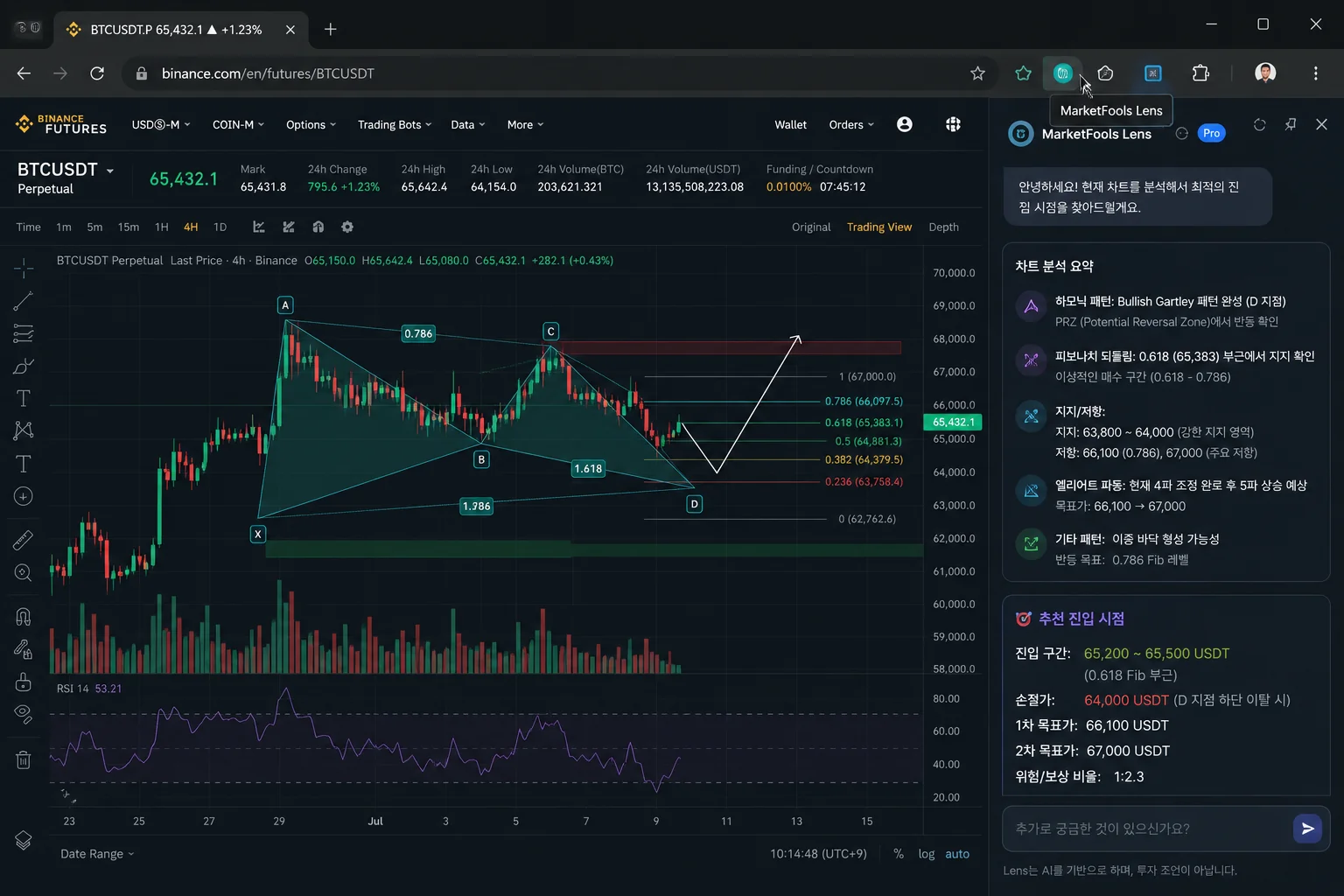The height and width of the screenshot is (896, 1344).
Task: Toggle hide all drawings eye icon
Action: pos(24,714)
